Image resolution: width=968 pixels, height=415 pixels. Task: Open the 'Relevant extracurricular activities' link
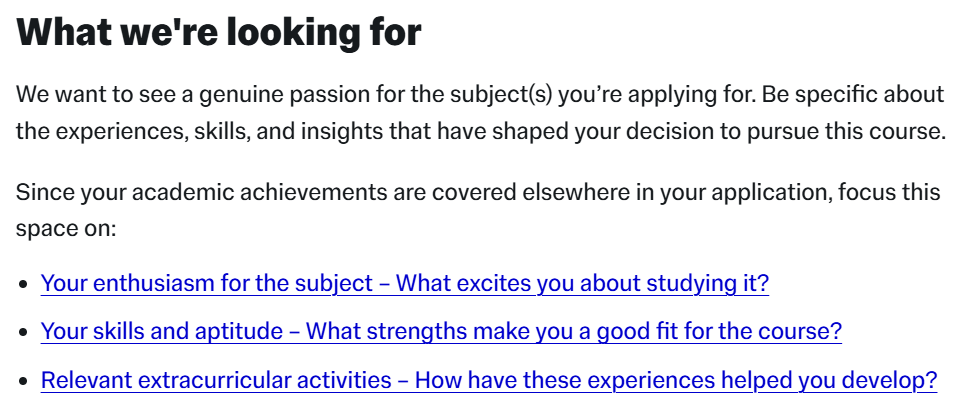[x=489, y=380]
